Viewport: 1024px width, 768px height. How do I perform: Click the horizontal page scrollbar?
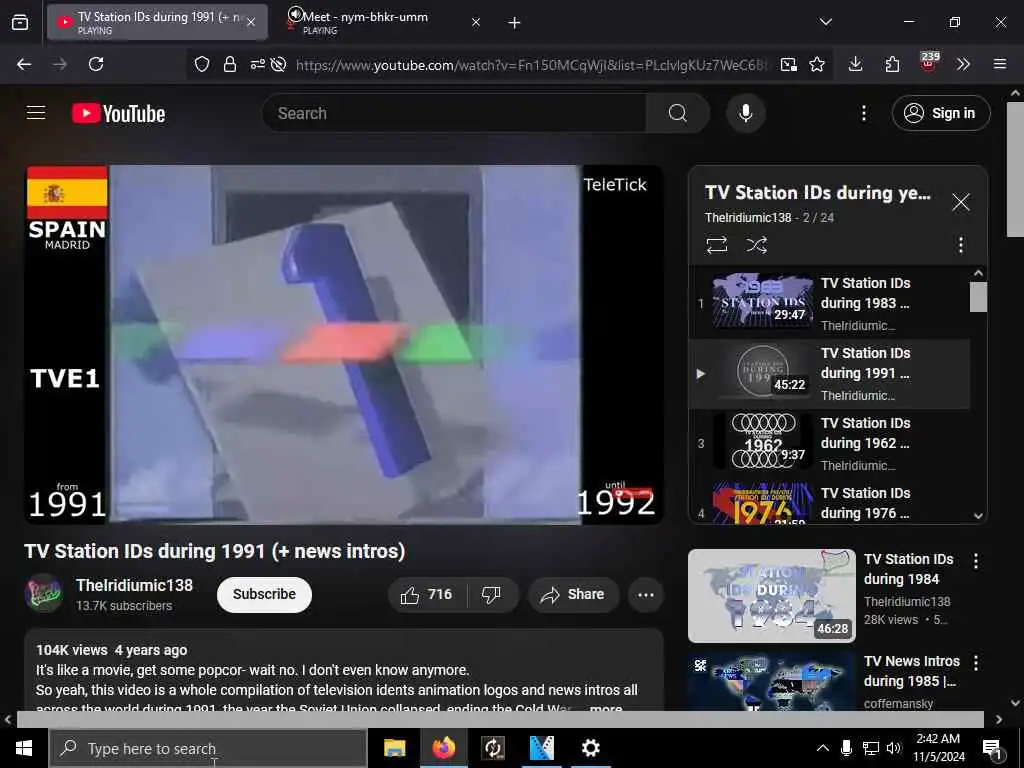point(501,719)
